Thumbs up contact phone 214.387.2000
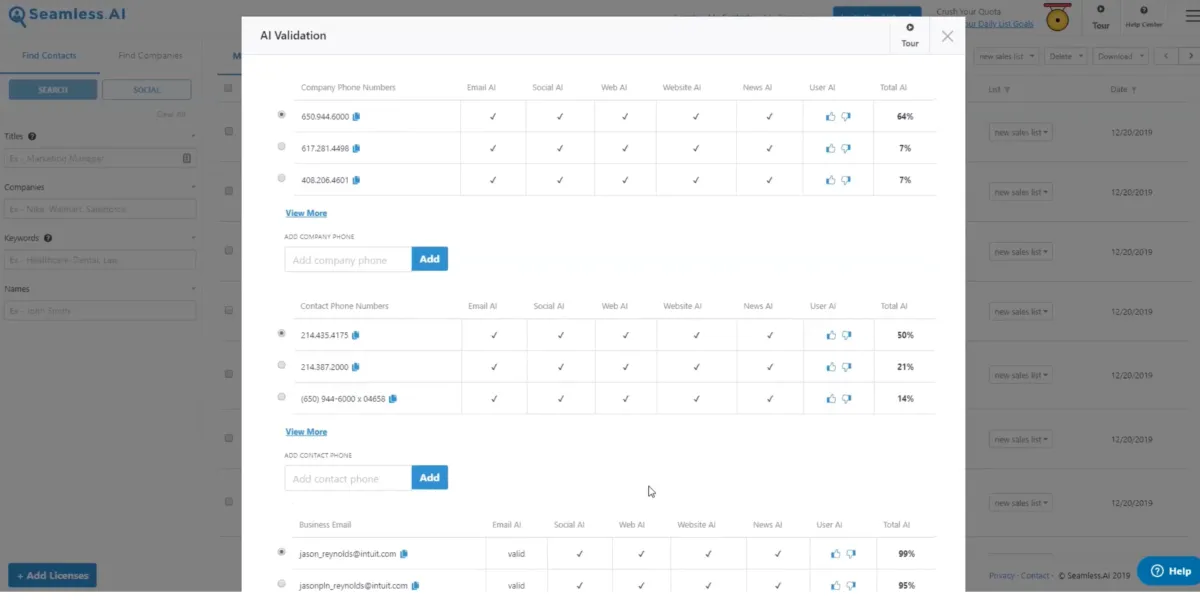The image size is (1200, 600). 830,367
